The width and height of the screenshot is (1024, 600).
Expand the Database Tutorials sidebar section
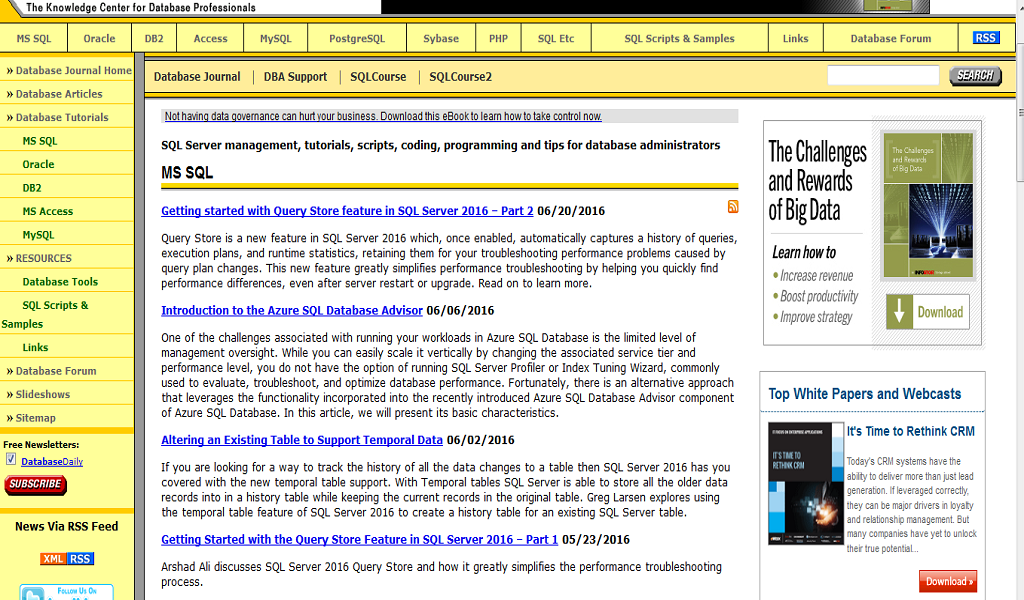point(62,118)
